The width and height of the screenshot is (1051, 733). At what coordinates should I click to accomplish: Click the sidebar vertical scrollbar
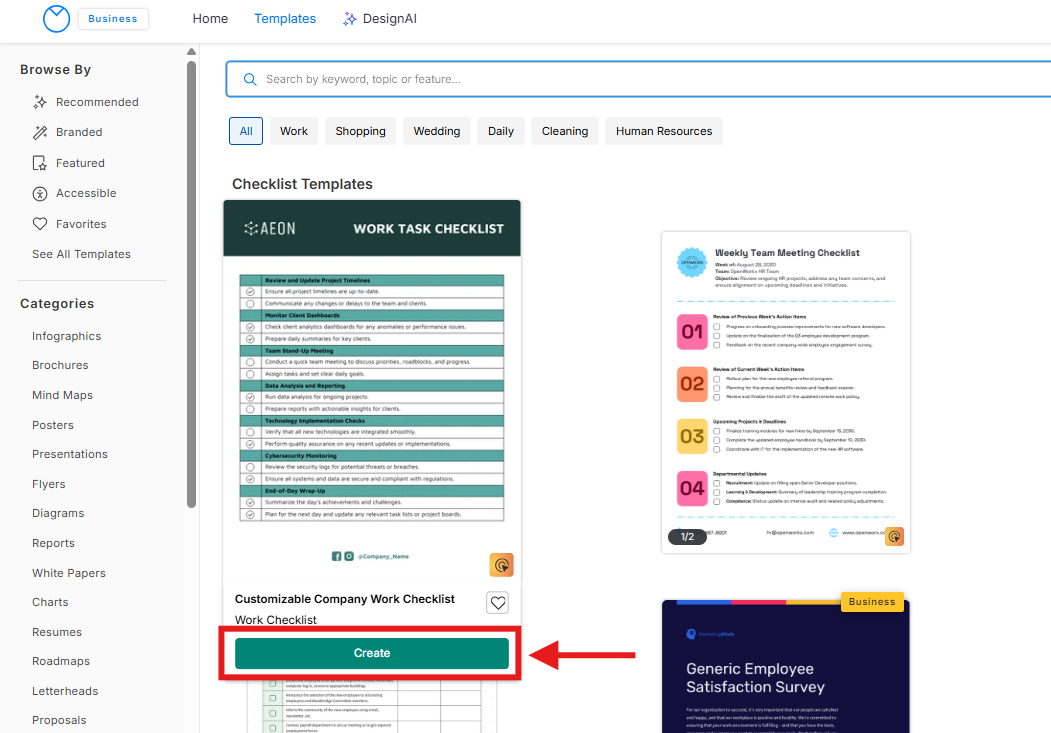click(191, 280)
